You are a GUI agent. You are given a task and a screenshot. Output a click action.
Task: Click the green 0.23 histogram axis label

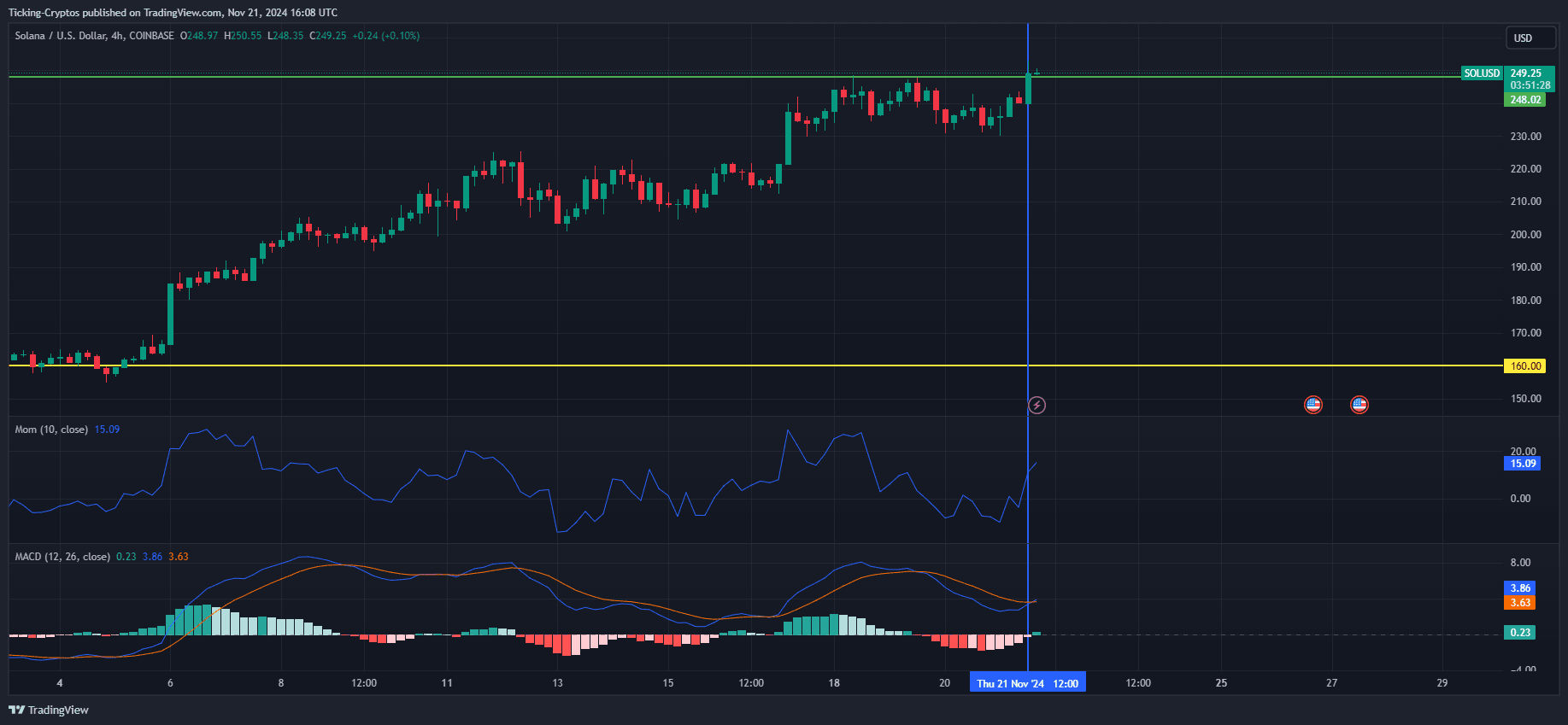pos(1519,633)
